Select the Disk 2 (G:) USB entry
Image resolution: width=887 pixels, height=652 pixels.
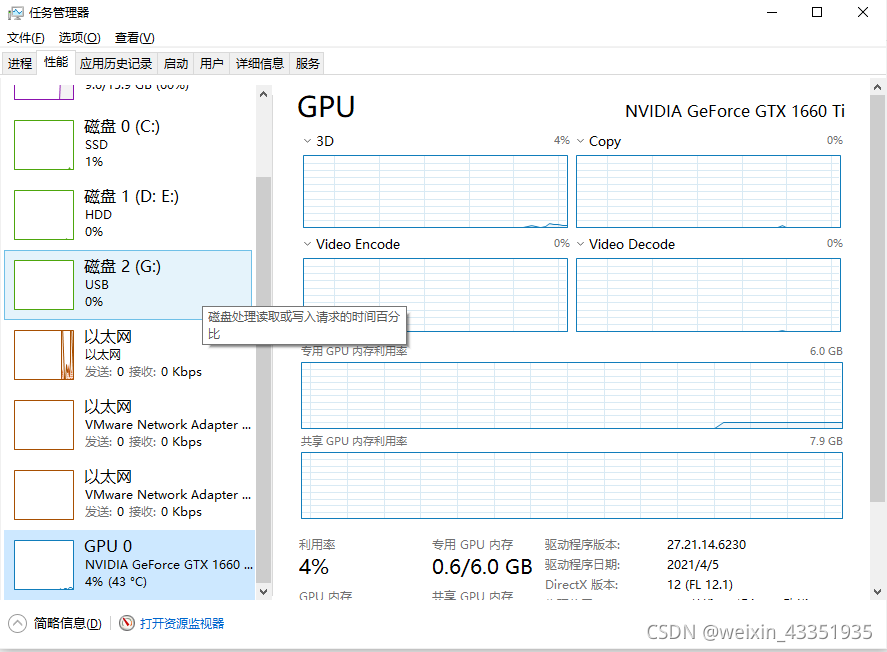128,285
